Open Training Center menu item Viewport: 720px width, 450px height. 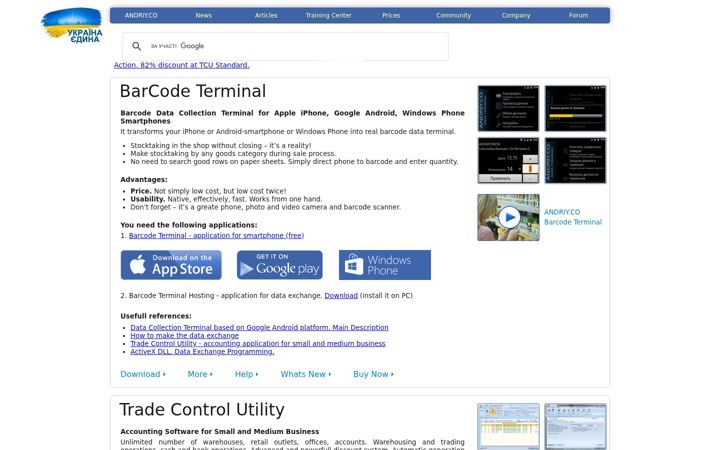pyautogui.click(x=328, y=15)
